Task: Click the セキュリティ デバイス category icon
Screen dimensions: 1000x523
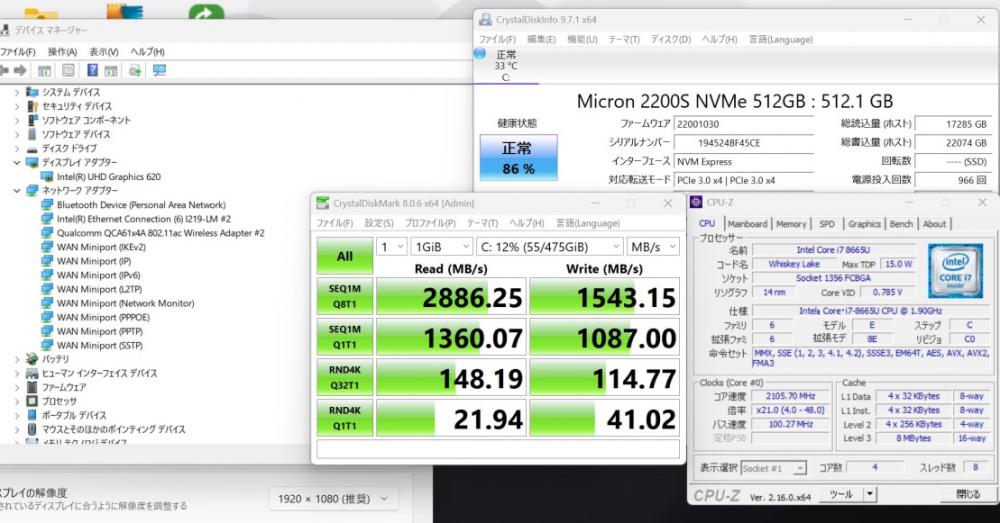Action: point(32,107)
